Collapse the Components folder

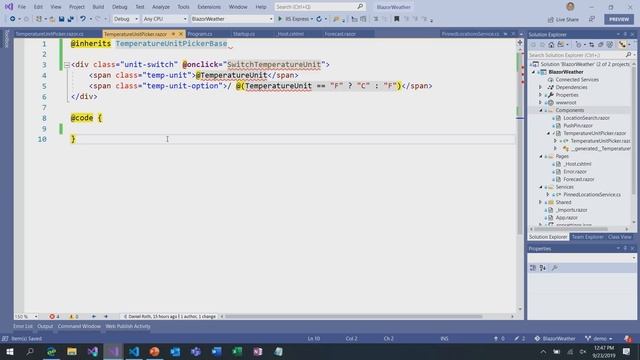tap(540, 110)
